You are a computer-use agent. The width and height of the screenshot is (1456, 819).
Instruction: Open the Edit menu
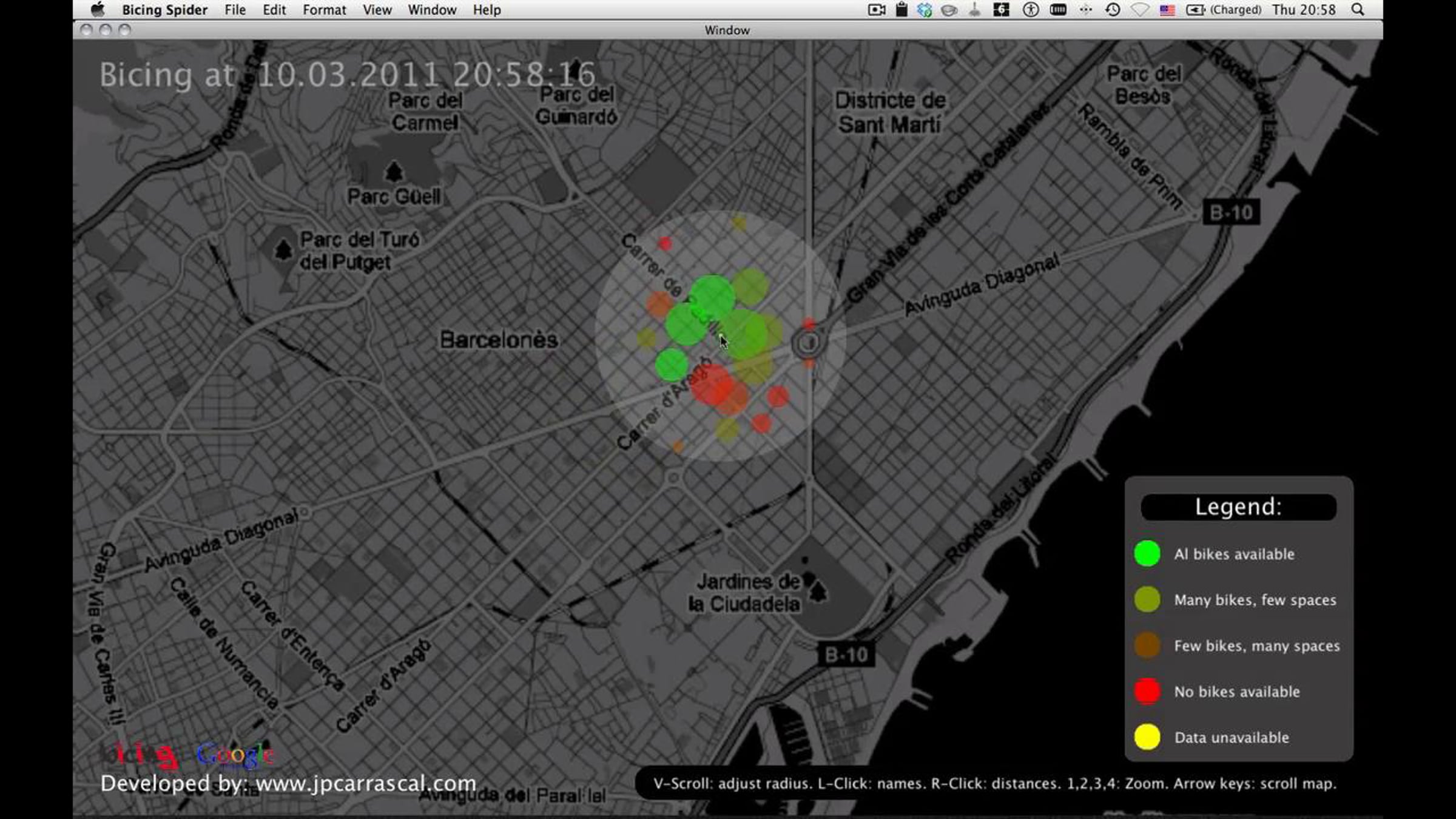[x=274, y=10]
